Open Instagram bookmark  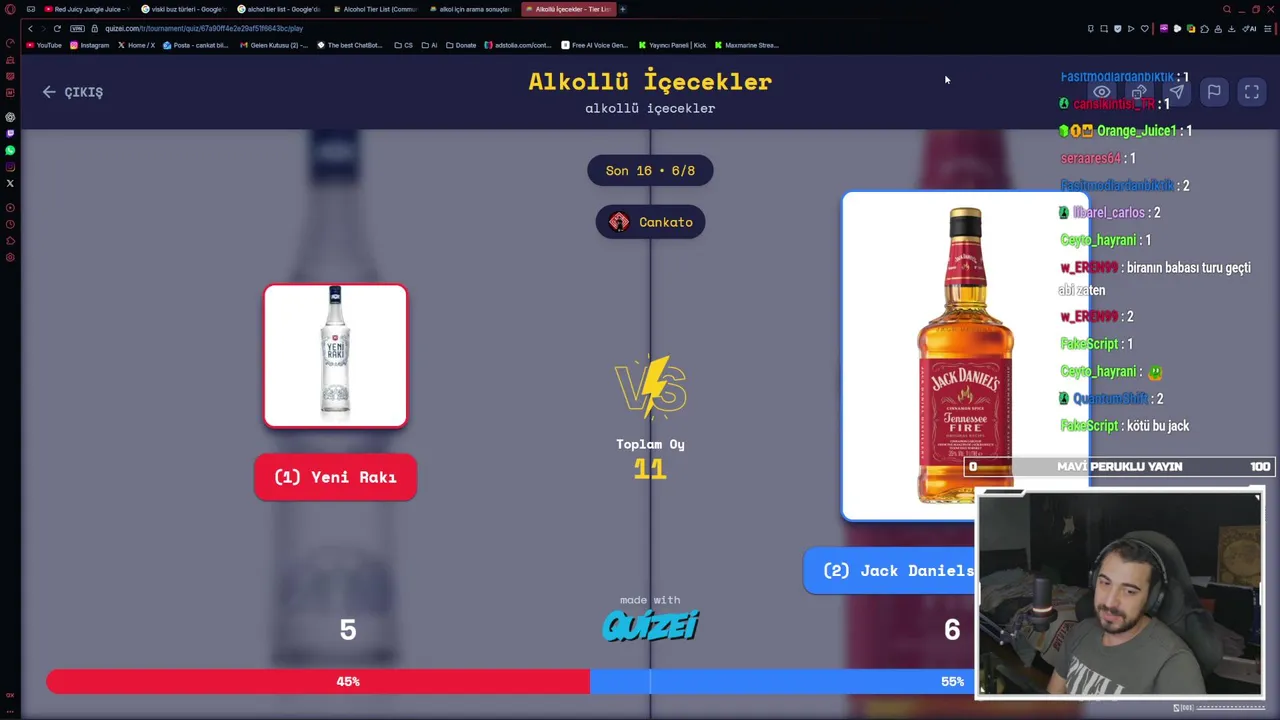89,45
